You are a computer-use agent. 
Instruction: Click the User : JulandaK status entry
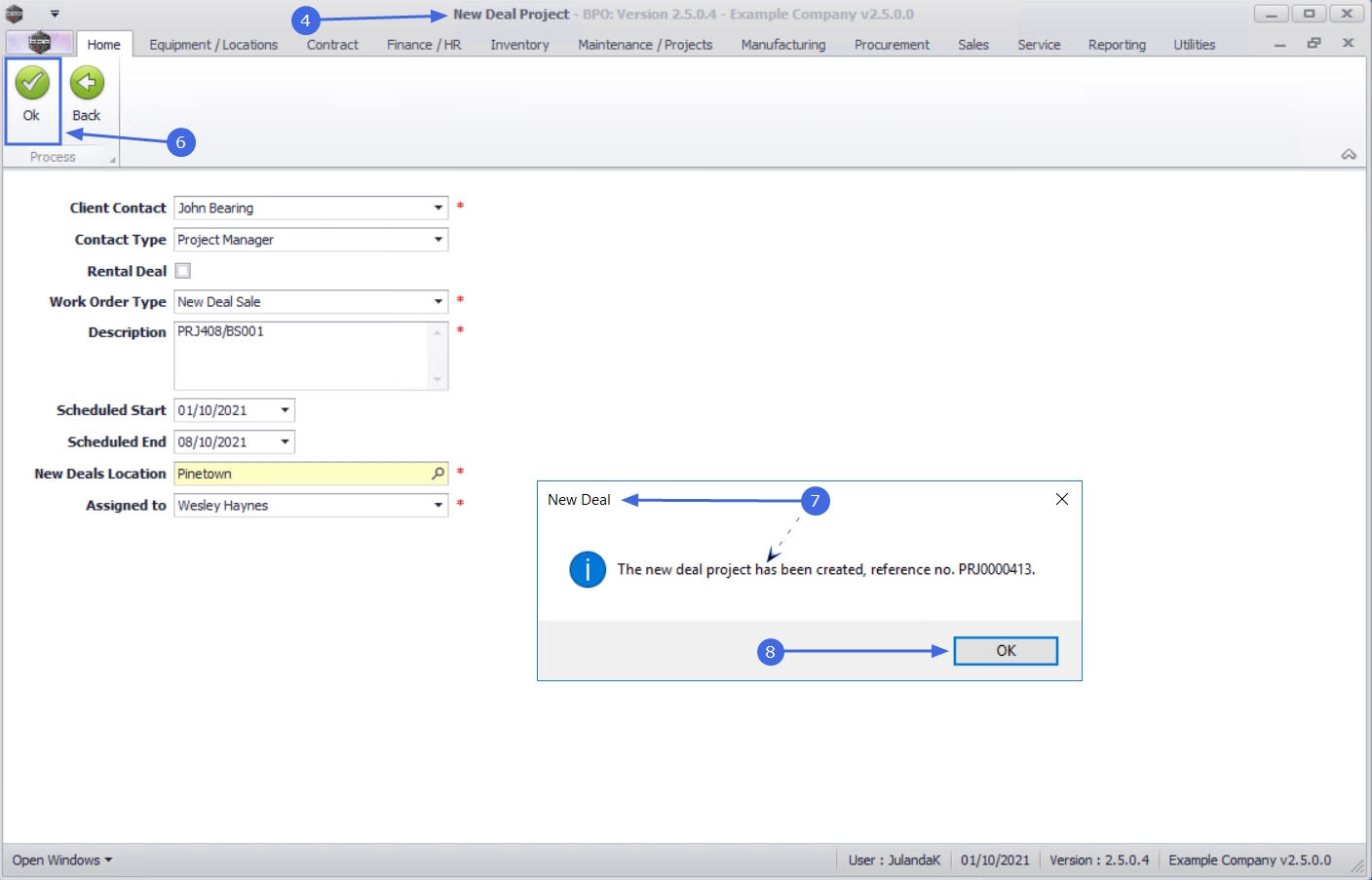[x=895, y=861]
